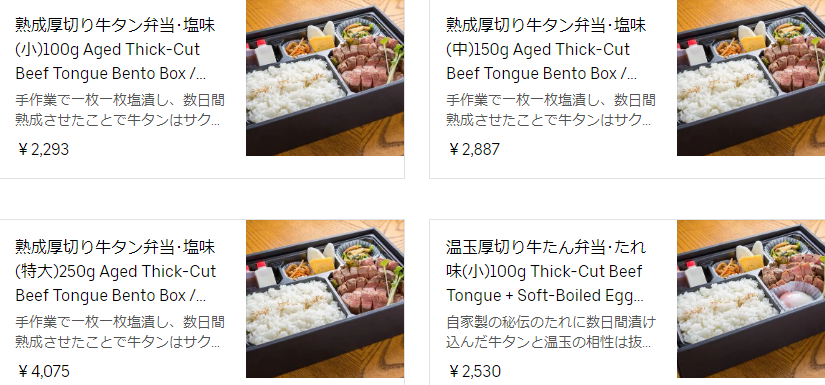The height and width of the screenshot is (385, 825).
Task: Click title 熟成厚切り牛タン弁当 (小)100g
Action: 115,49
